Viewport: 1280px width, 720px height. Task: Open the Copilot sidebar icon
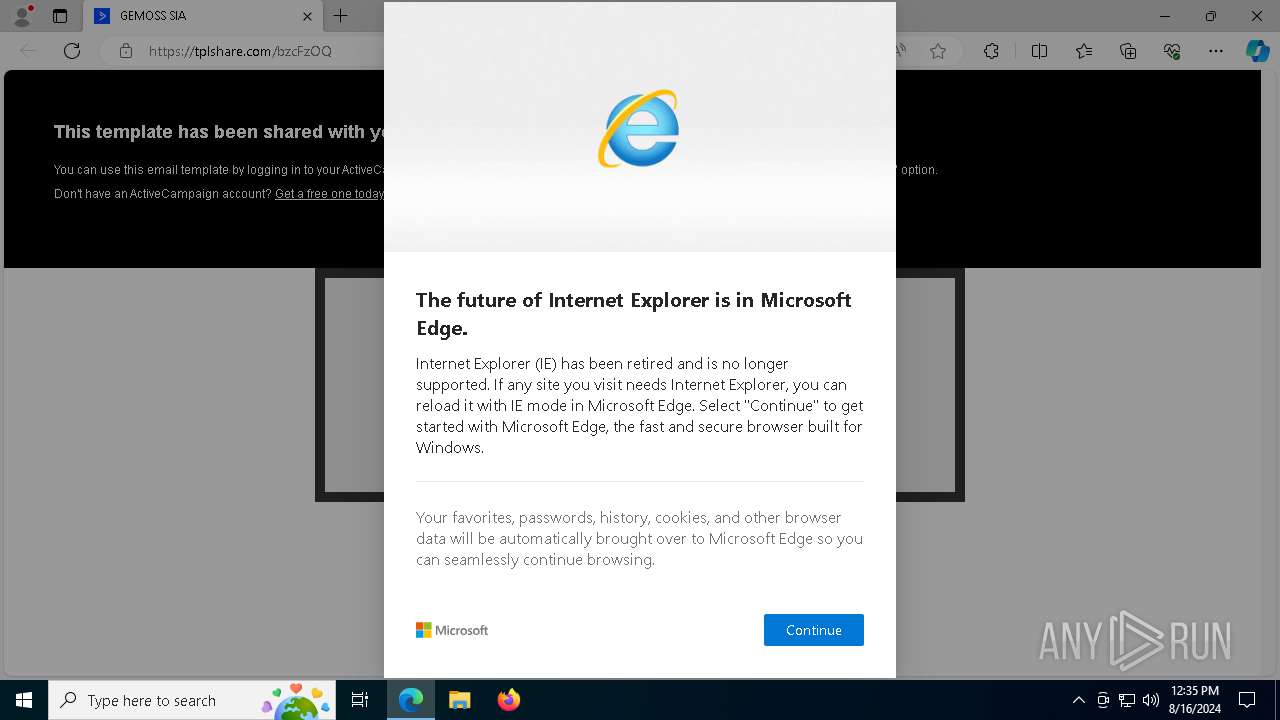[x=1257, y=51]
